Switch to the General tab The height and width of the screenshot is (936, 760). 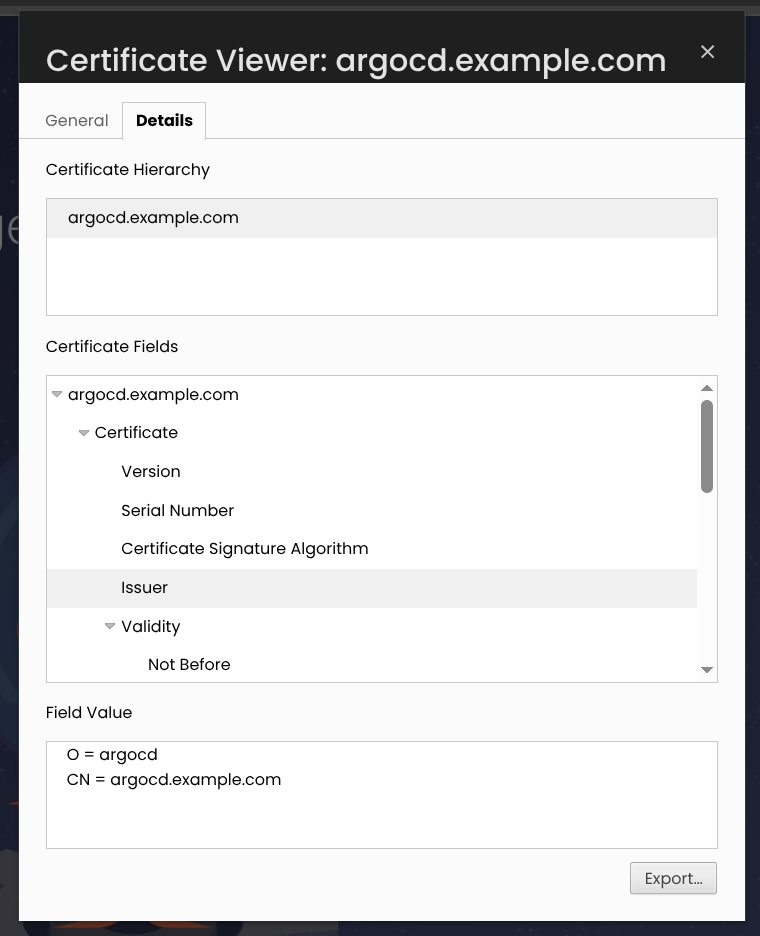(77, 121)
